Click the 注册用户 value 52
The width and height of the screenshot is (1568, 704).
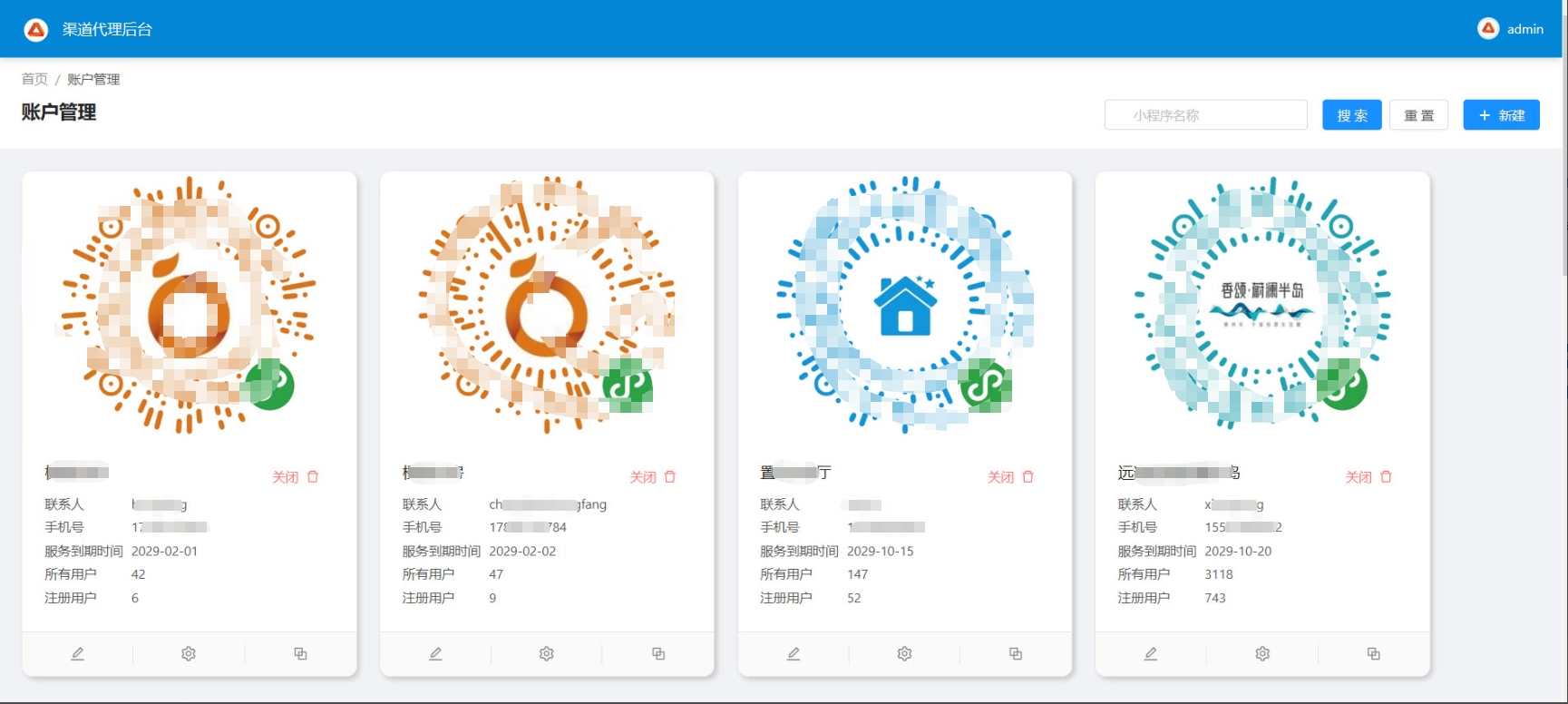click(854, 598)
